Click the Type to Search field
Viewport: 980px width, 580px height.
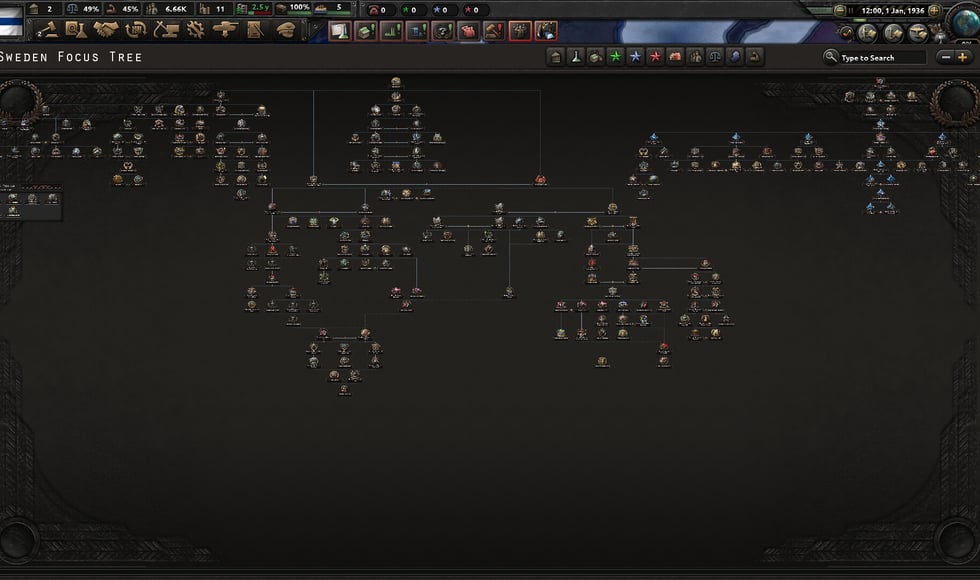coord(882,58)
